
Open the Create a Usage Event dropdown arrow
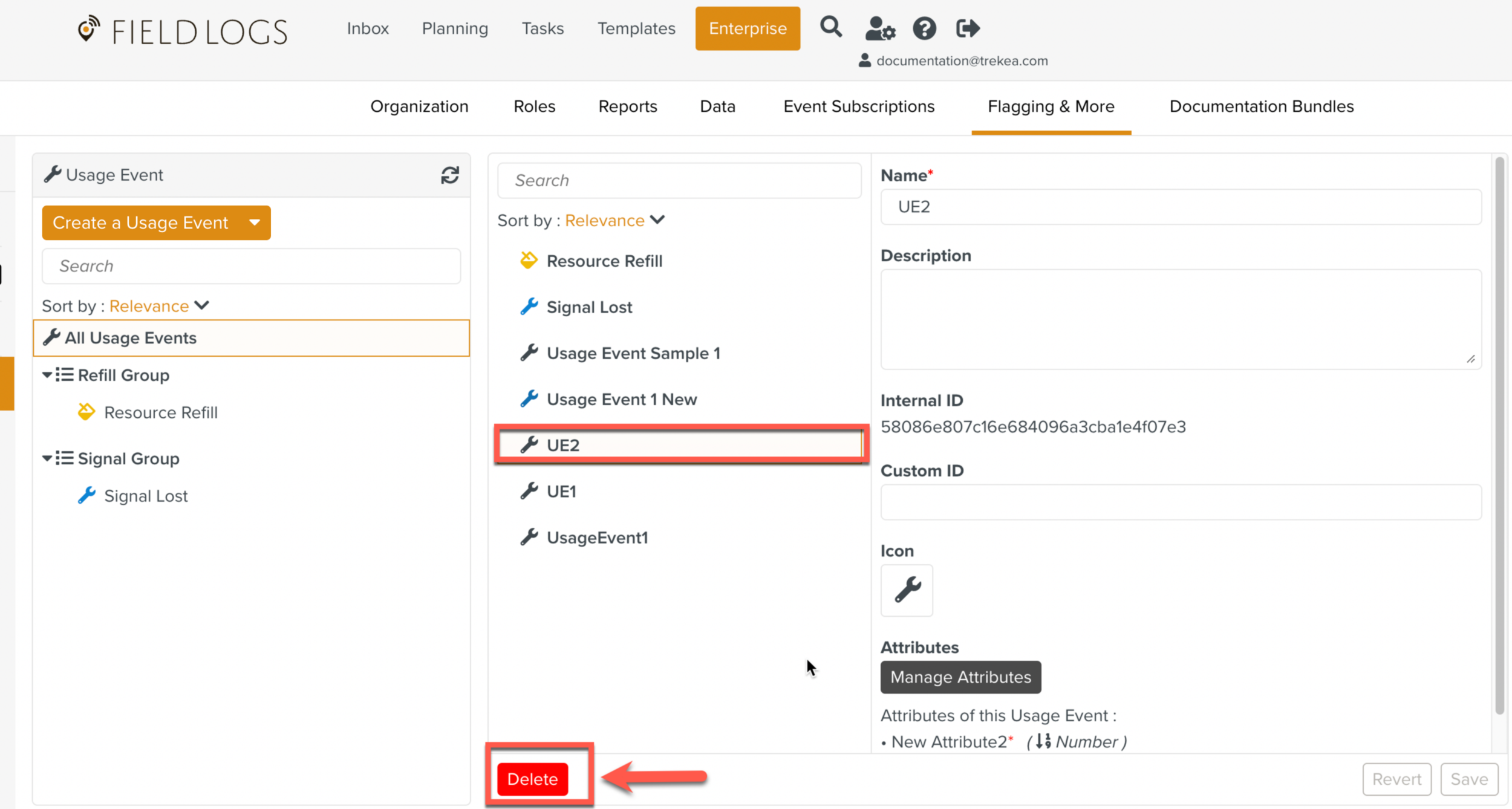(255, 223)
